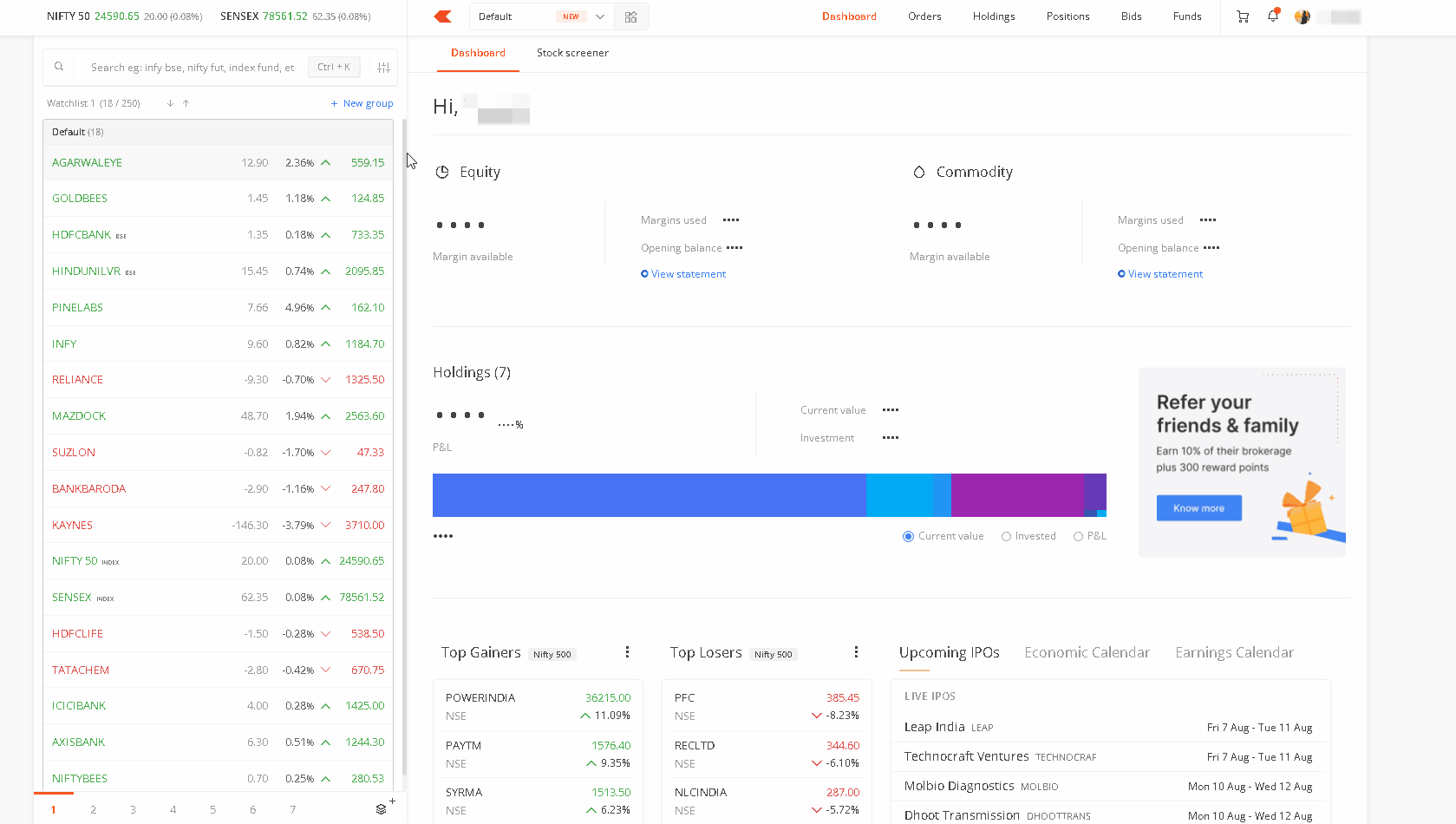Select AGARWALEYE in the watchlist
The height and width of the screenshot is (824, 1456).
(219, 162)
